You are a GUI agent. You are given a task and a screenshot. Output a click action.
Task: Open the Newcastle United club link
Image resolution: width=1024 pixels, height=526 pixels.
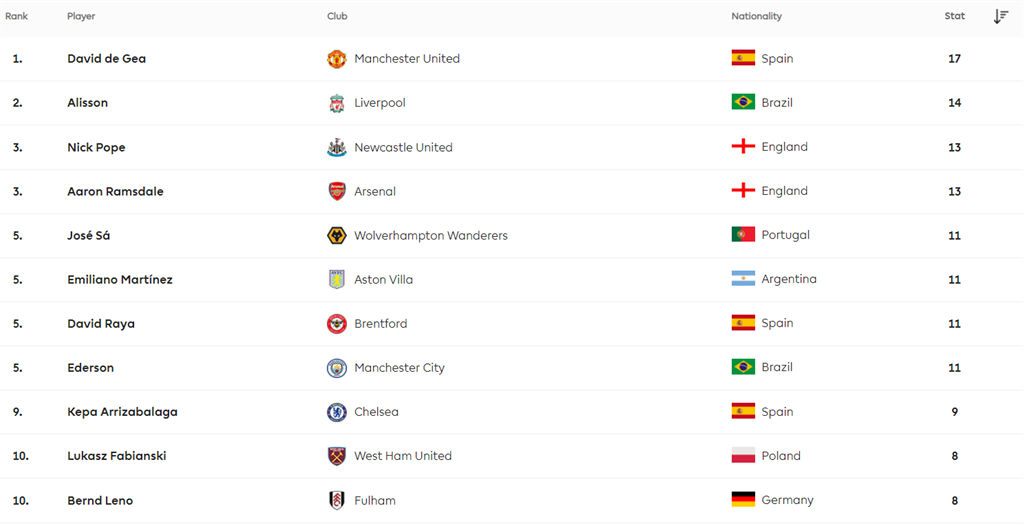coord(403,147)
